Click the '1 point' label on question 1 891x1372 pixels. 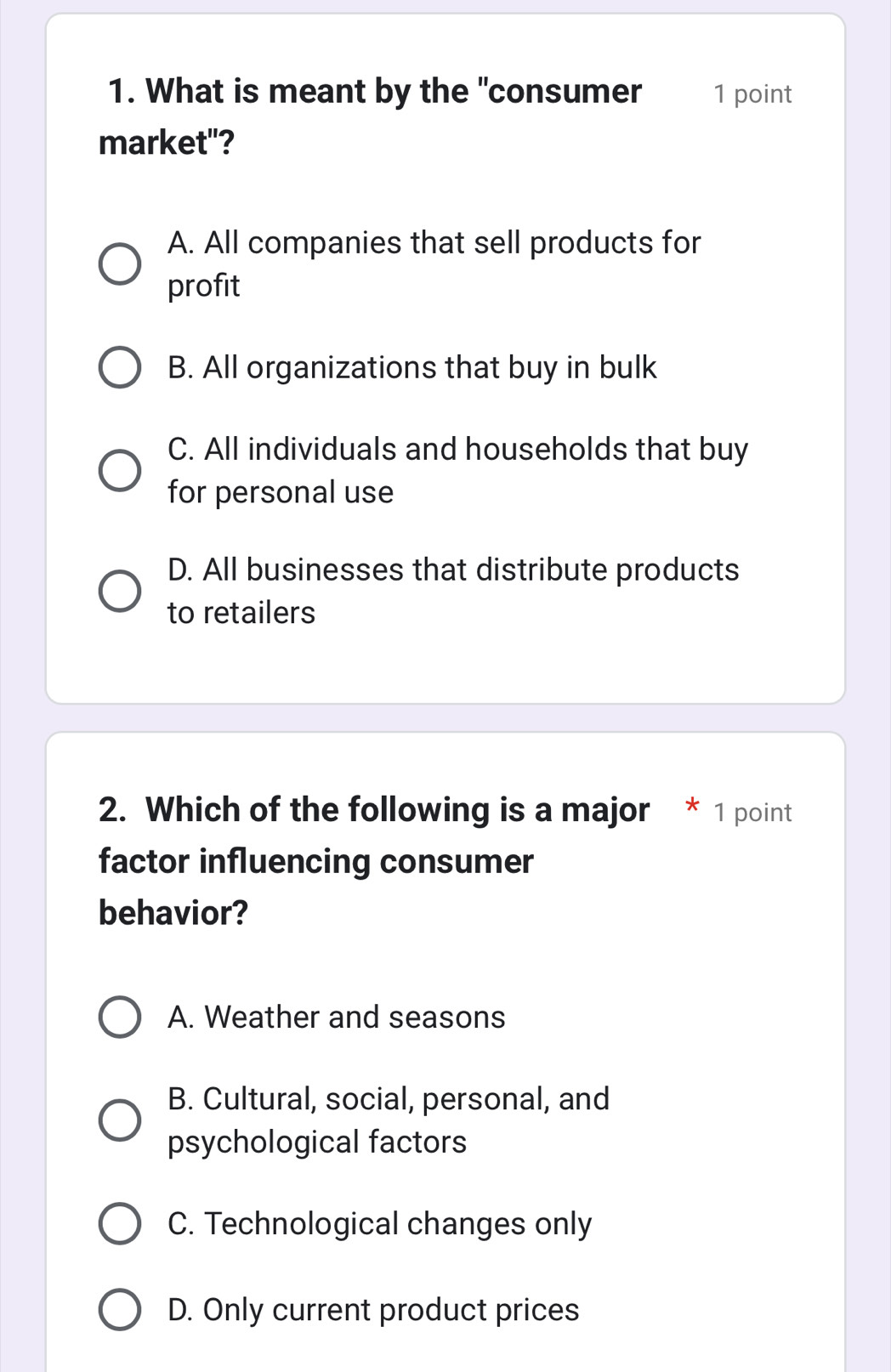point(752,94)
